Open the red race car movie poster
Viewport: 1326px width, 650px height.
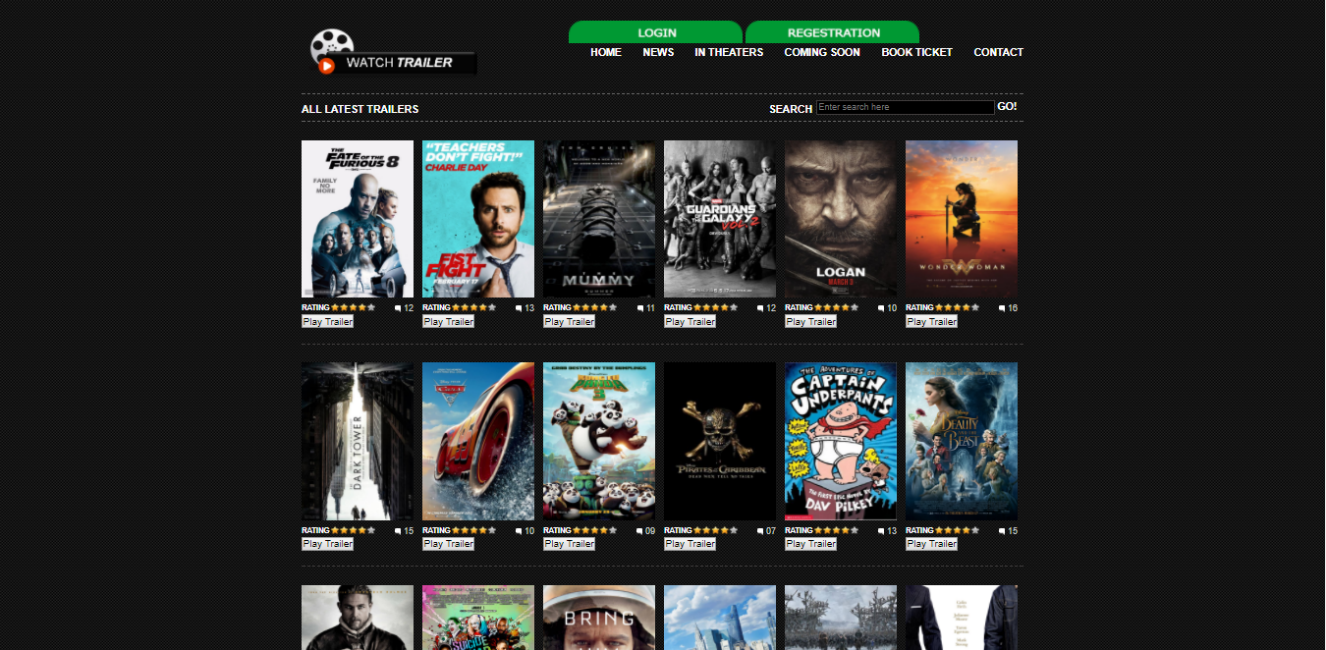(478, 441)
